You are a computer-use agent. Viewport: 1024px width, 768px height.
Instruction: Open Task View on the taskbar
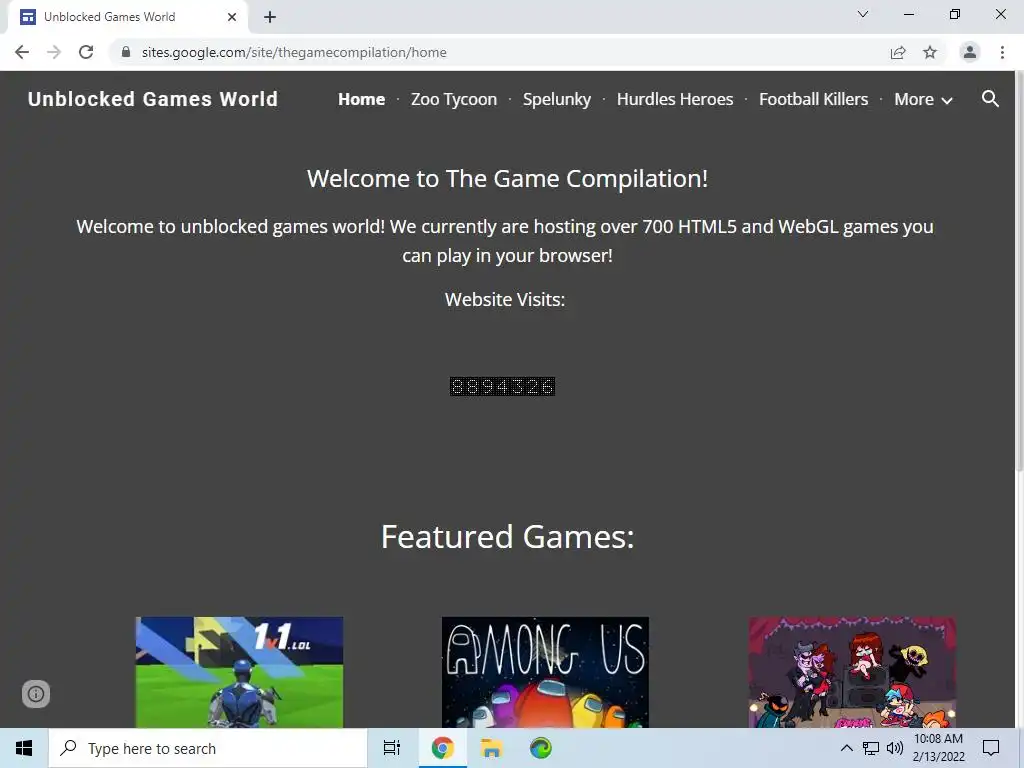(x=392, y=748)
